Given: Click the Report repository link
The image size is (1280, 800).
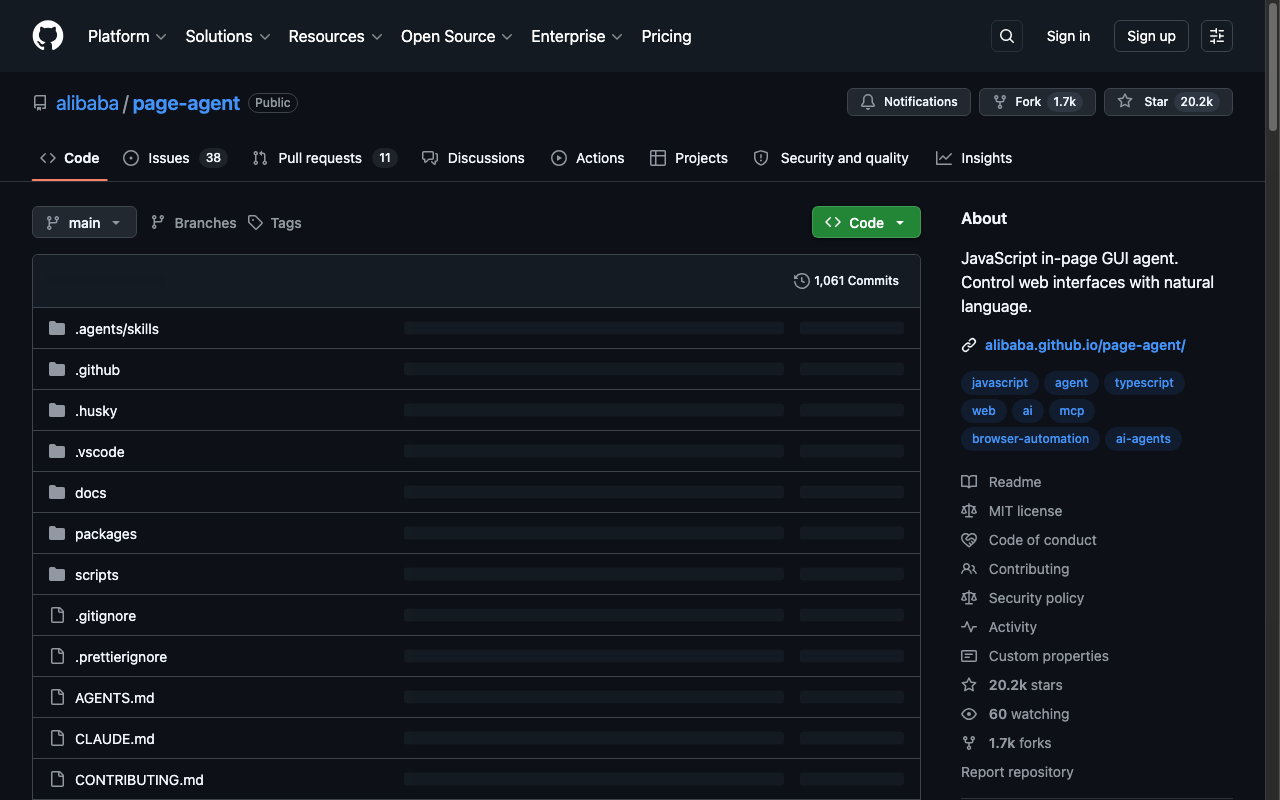Looking at the screenshot, I should click(x=1017, y=772).
